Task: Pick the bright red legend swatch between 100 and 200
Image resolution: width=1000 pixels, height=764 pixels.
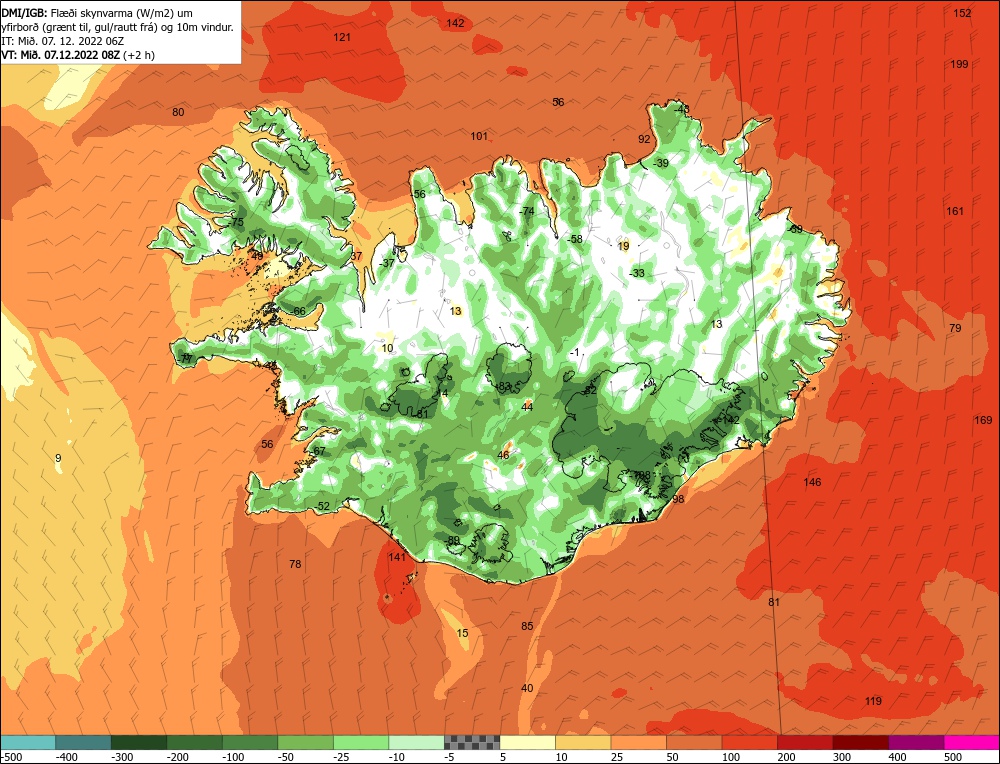Action: click(x=749, y=742)
